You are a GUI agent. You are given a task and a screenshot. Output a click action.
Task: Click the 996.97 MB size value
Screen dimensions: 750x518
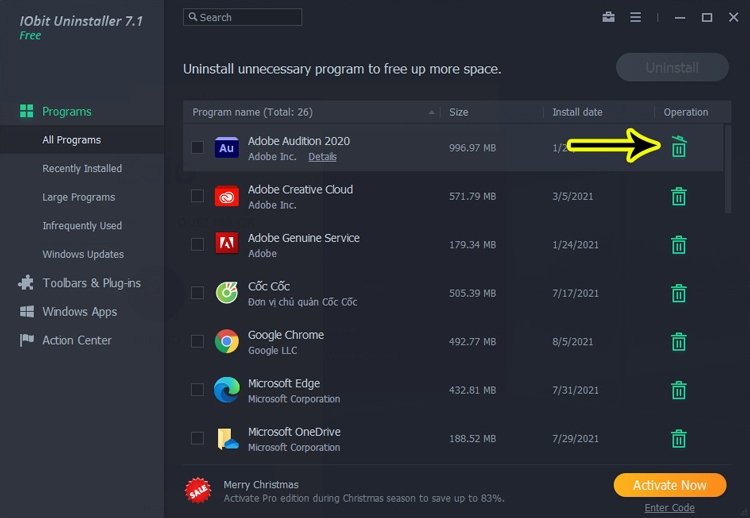[x=472, y=148]
